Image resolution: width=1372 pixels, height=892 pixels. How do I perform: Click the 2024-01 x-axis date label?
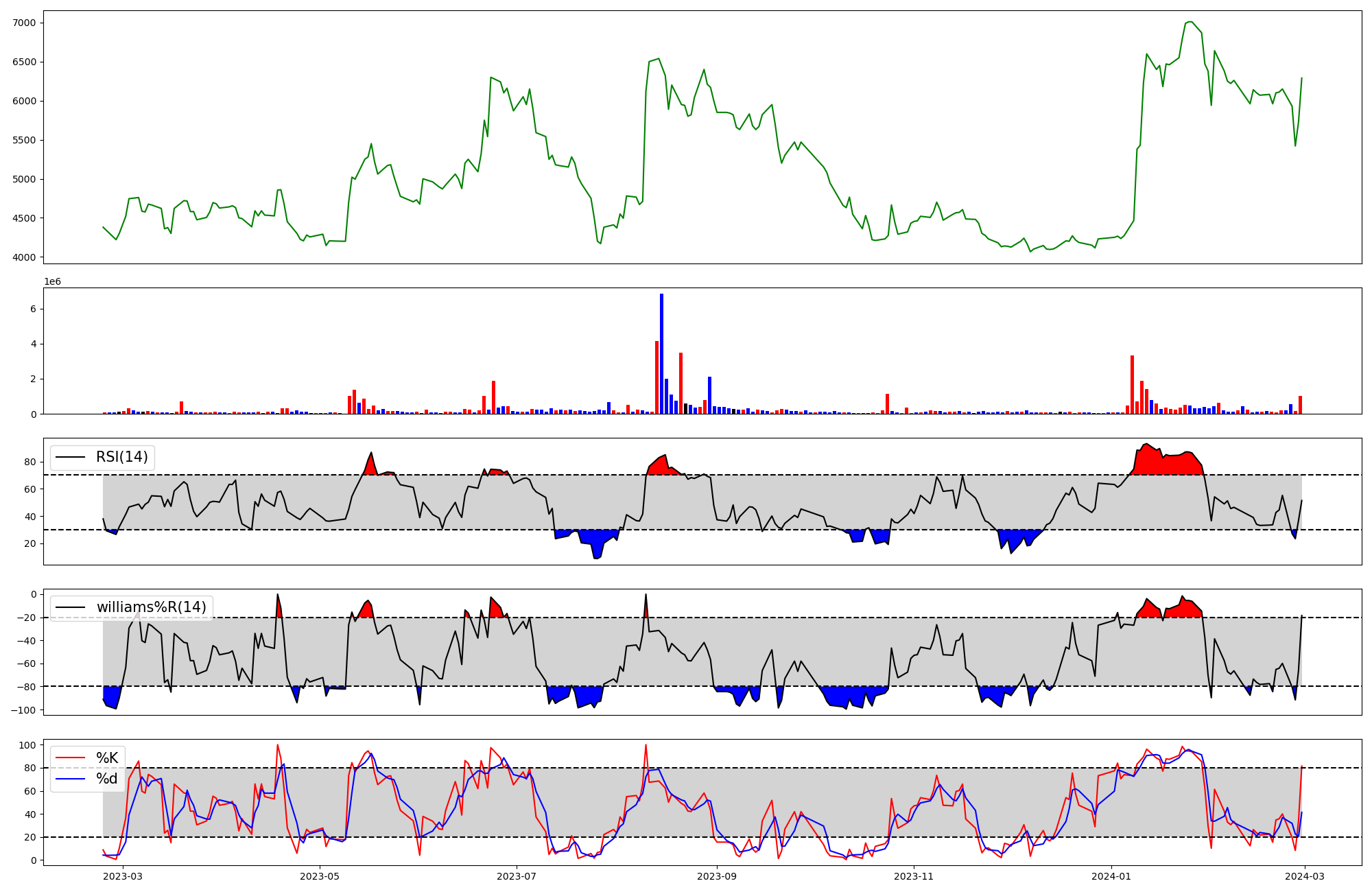click(1111, 876)
